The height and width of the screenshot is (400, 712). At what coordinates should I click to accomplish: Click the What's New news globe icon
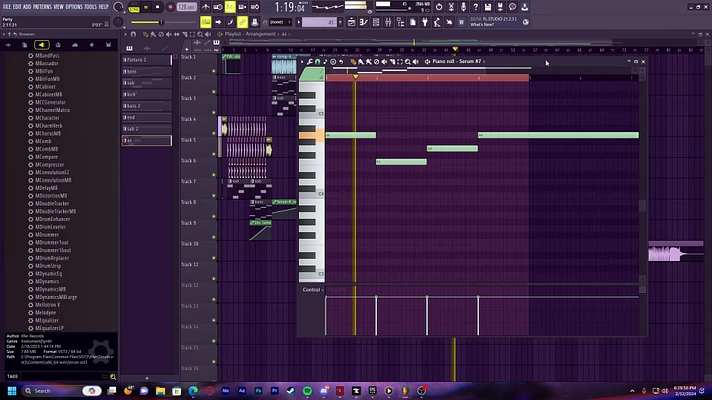point(526,22)
